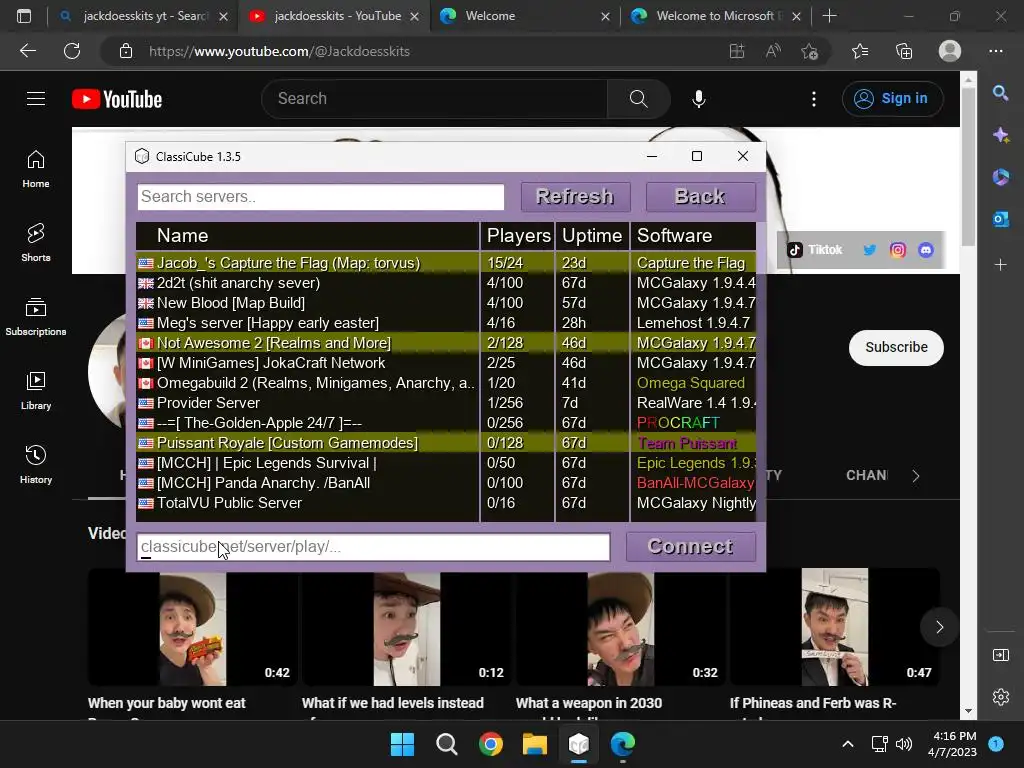This screenshot has width=1024, height=768.
Task: Select The-Golden-Apple 24/7 server
Action: (446, 423)
